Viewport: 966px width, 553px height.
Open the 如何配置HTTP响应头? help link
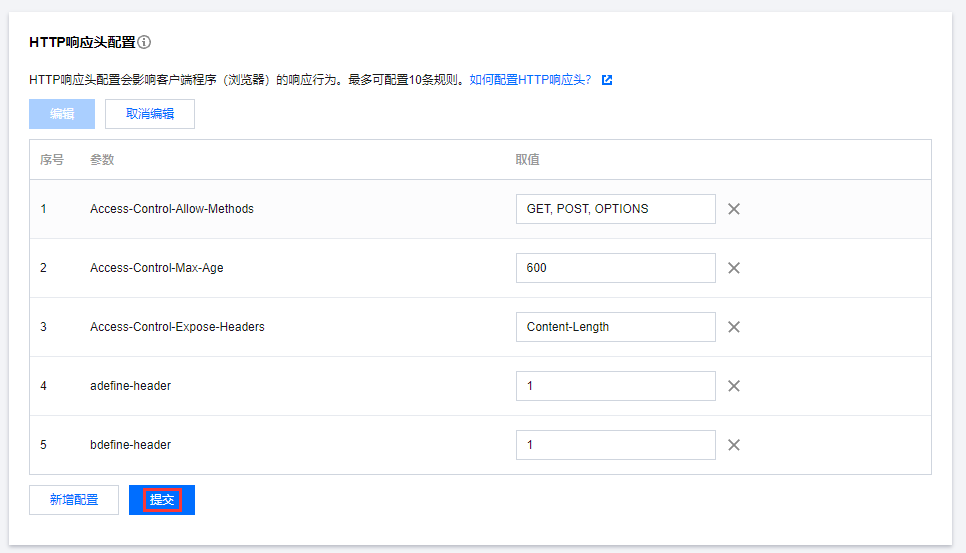tap(530, 80)
